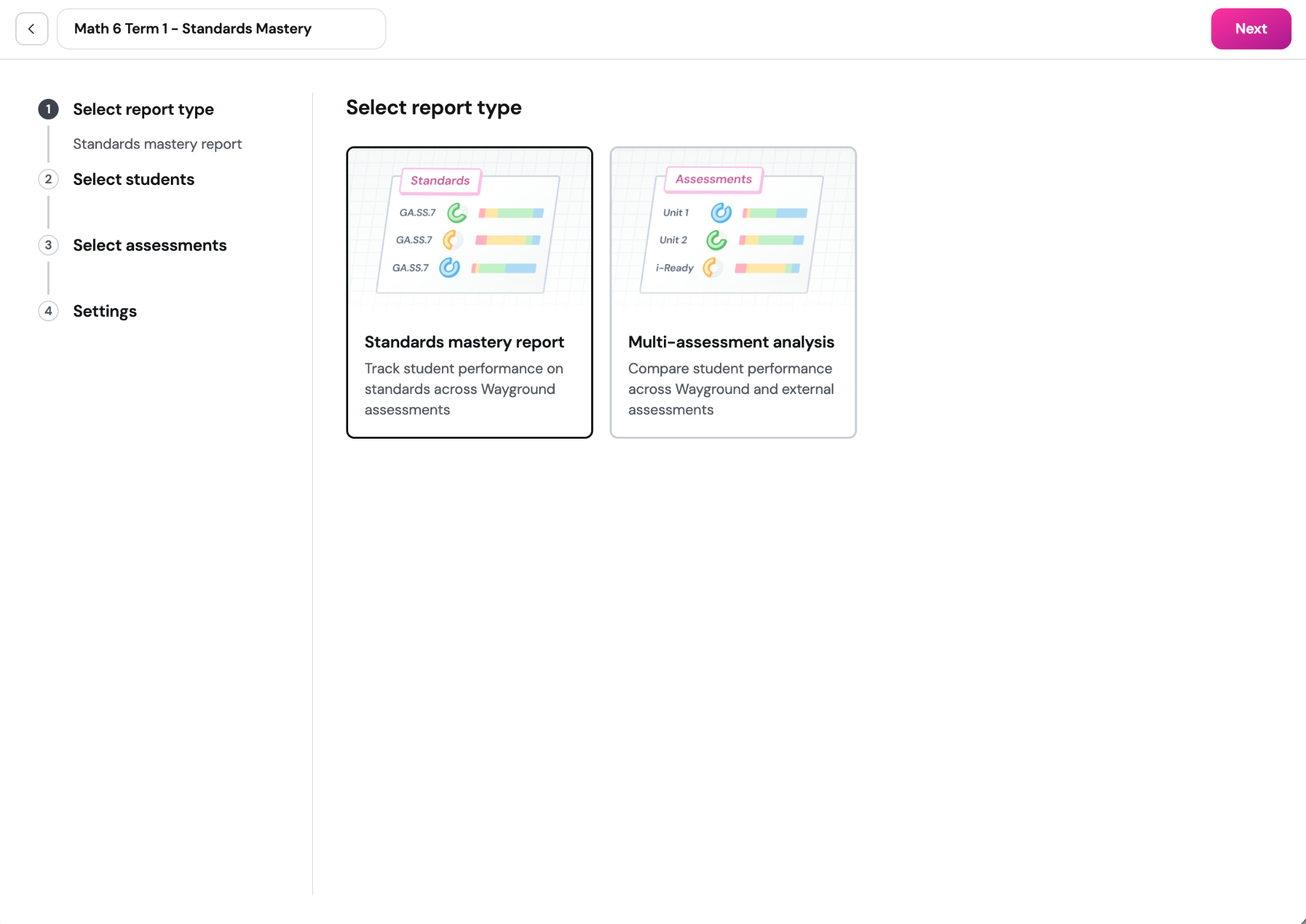Open the Select report type step
Image resolution: width=1306 pixels, height=924 pixels.
click(143, 109)
